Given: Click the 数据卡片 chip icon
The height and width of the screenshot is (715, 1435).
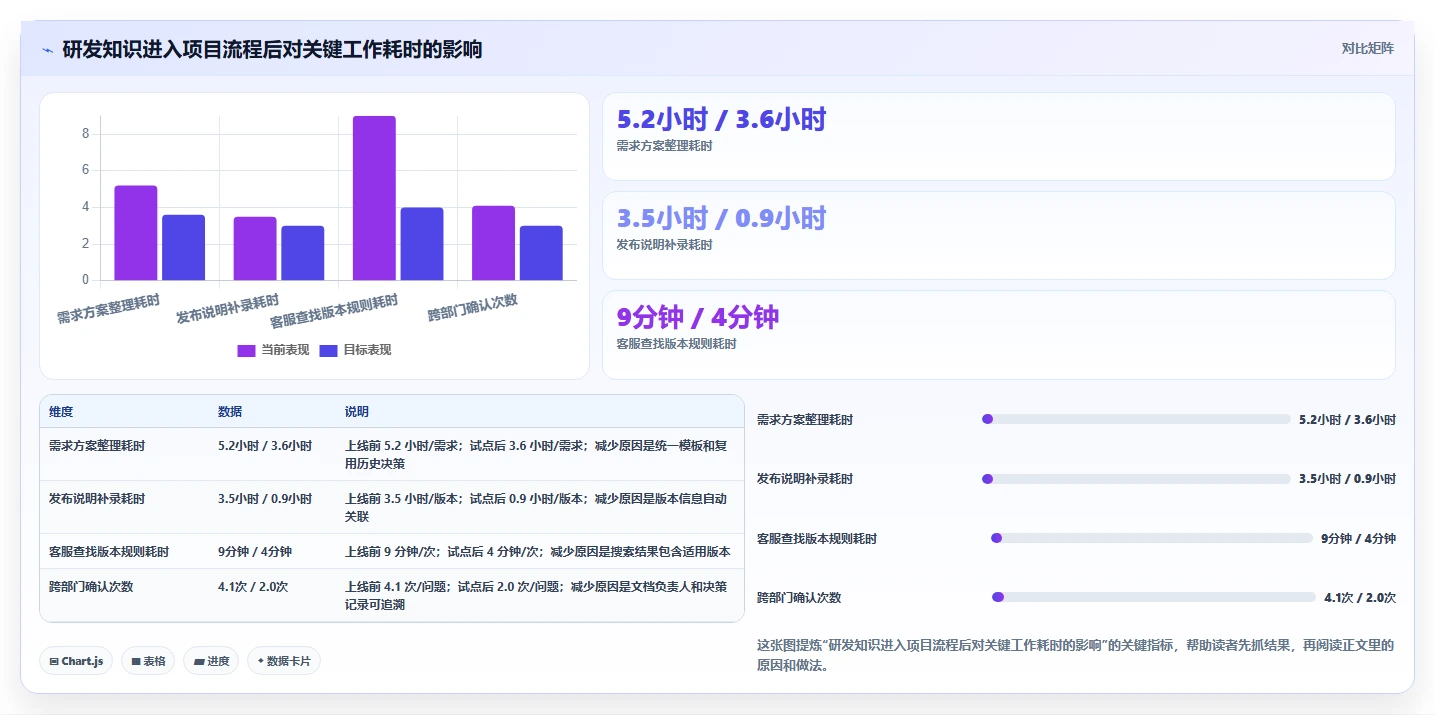Looking at the screenshot, I should pos(261,661).
